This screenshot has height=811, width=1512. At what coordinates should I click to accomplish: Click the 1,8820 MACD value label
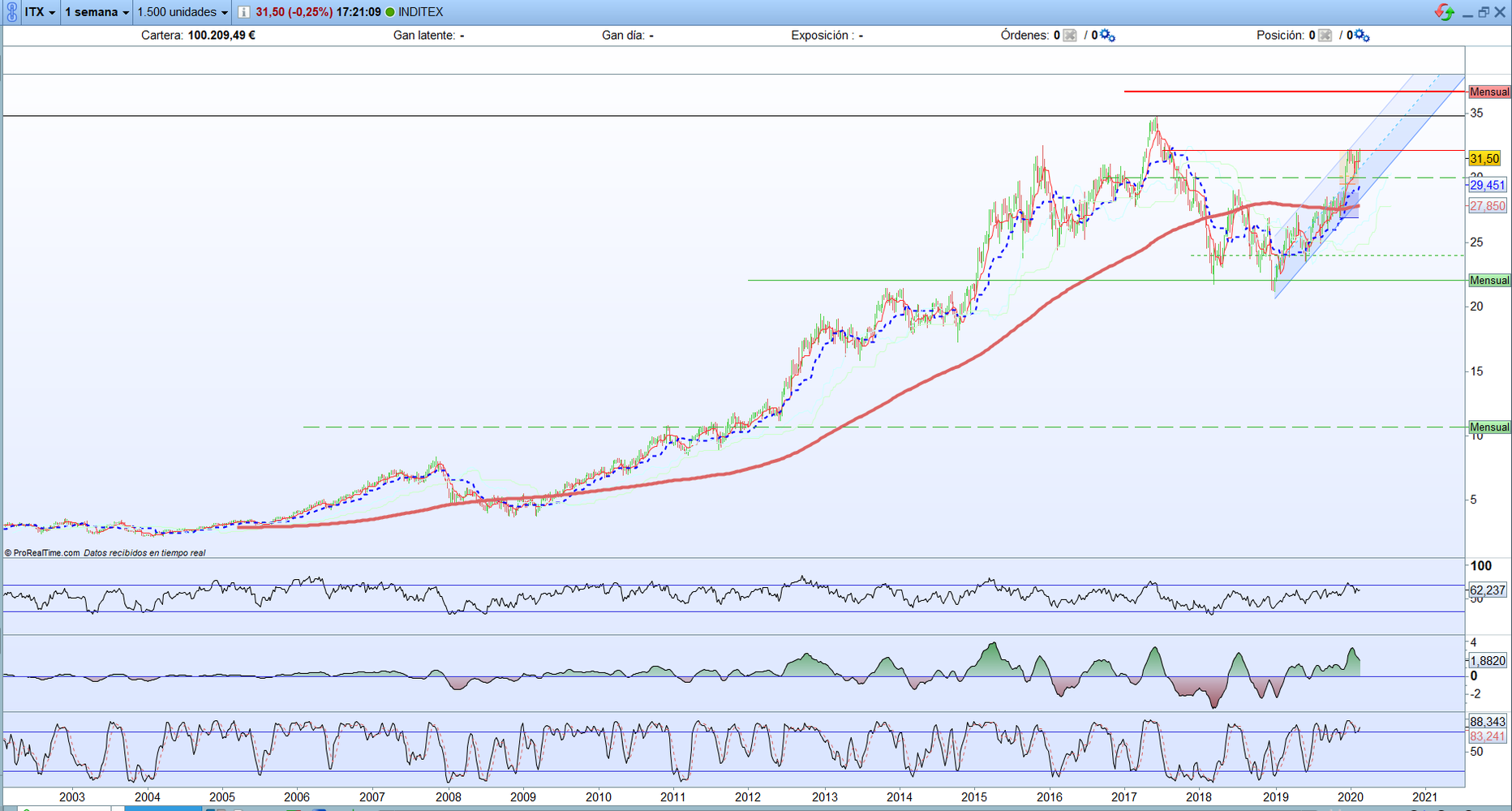(1488, 661)
